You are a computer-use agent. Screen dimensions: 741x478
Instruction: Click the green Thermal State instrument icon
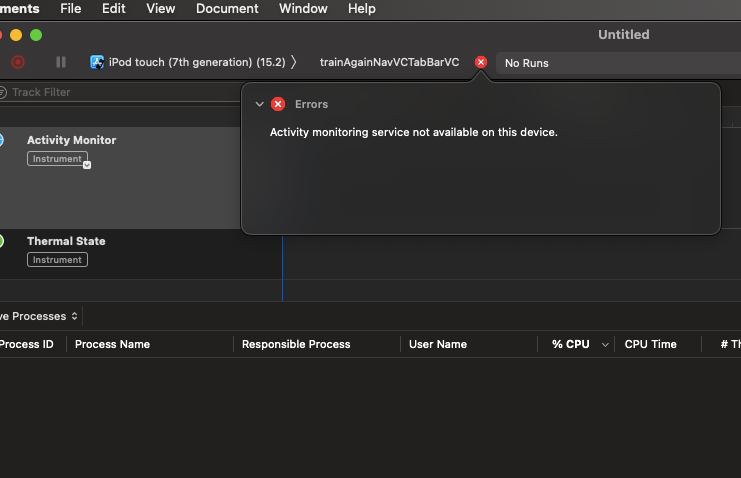click(1, 241)
